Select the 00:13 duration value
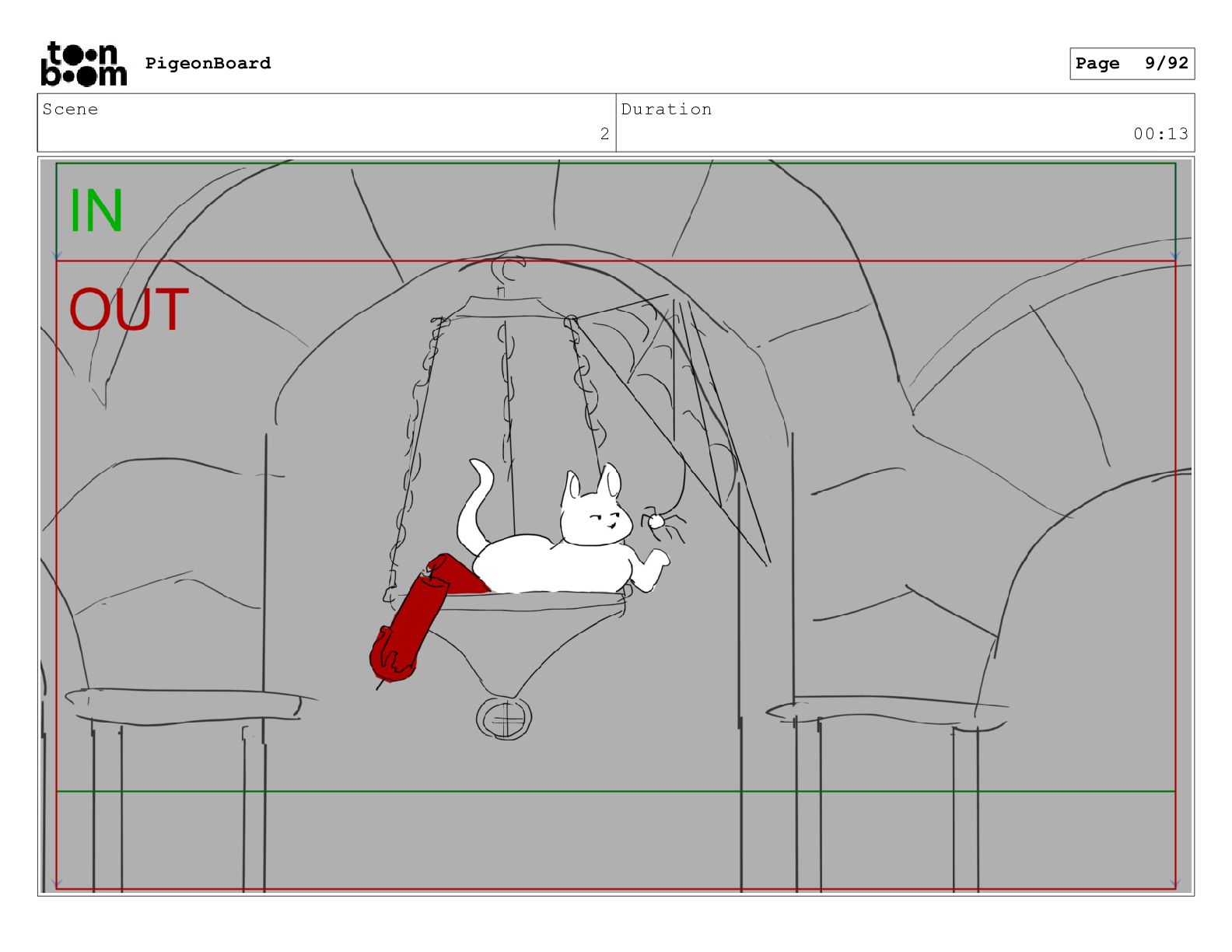1232x952 pixels. pyautogui.click(x=1160, y=134)
